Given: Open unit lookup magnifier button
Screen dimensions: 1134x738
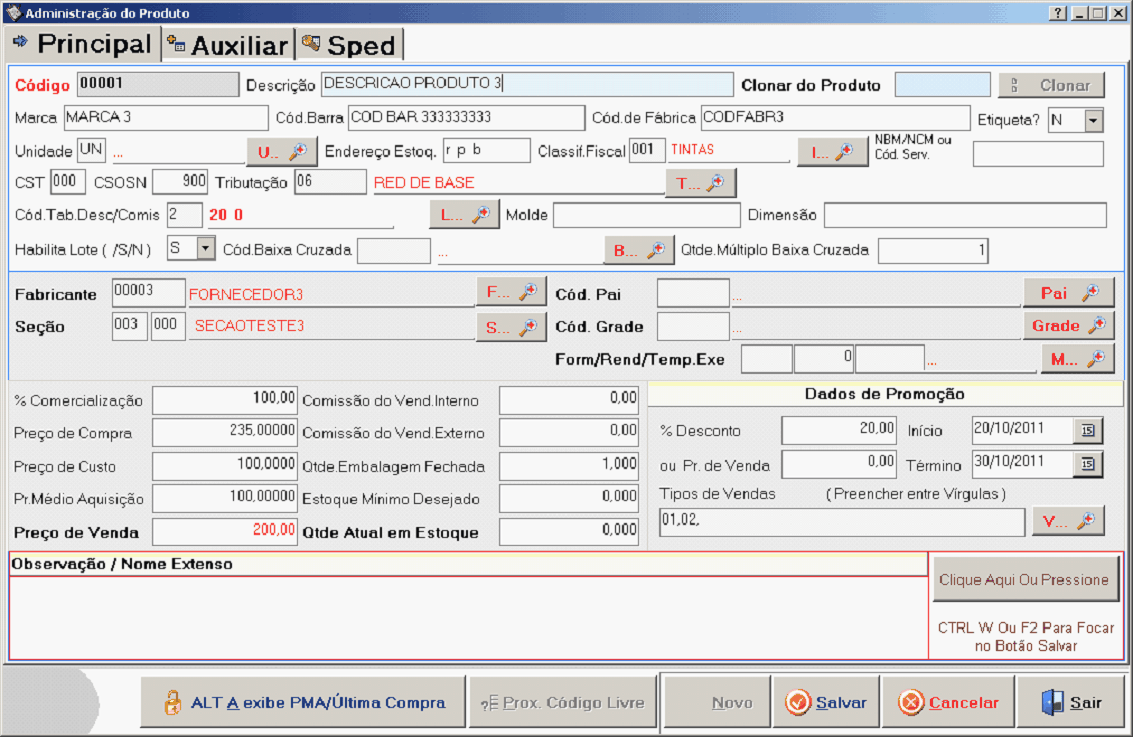Looking at the screenshot, I should point(282,152).
